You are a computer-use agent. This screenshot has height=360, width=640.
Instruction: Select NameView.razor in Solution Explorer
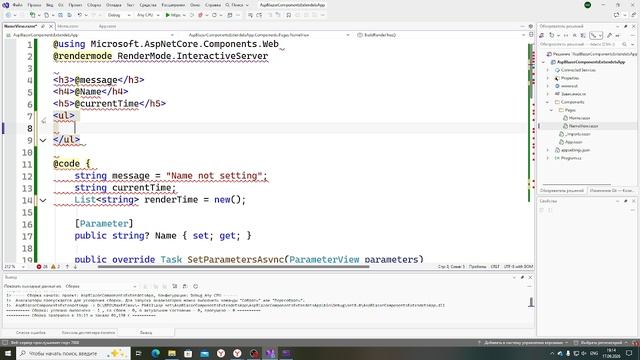(x=583, y=126)
